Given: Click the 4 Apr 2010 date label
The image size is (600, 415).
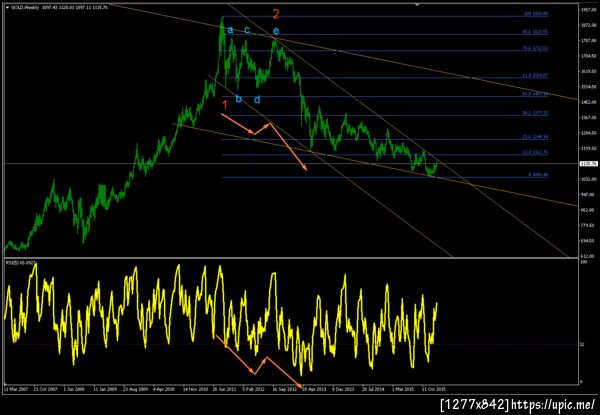Looking at the screenshot, I should tap(163, 389).
